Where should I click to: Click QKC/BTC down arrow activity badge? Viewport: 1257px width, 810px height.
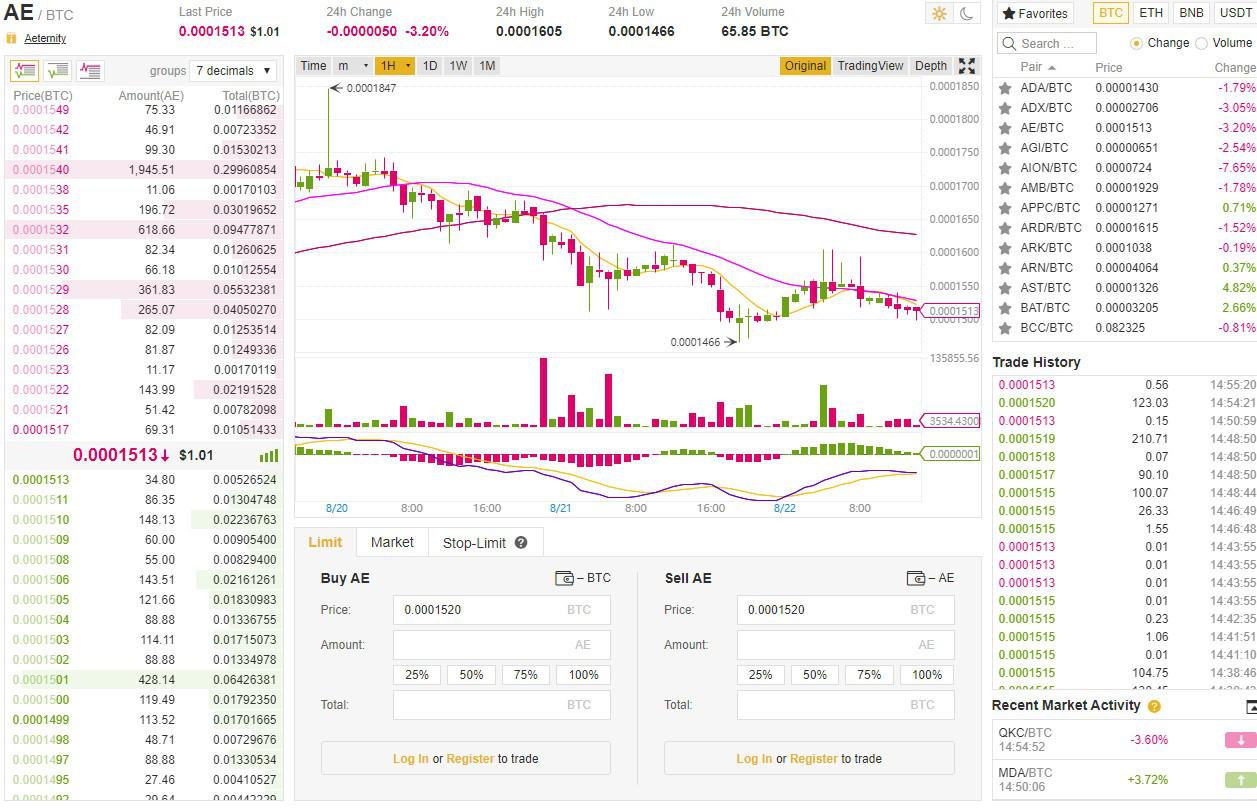click(x=1240, y=740)
